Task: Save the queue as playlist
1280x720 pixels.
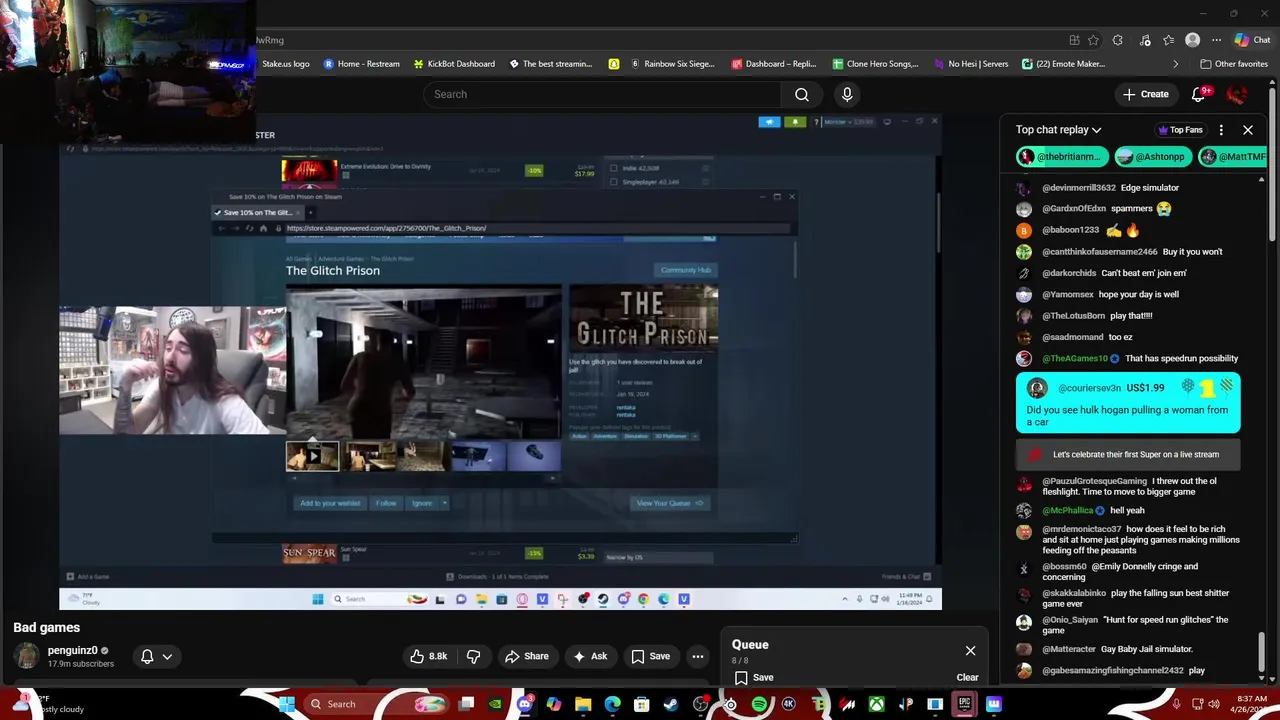Action: click(x=754, y=678)
